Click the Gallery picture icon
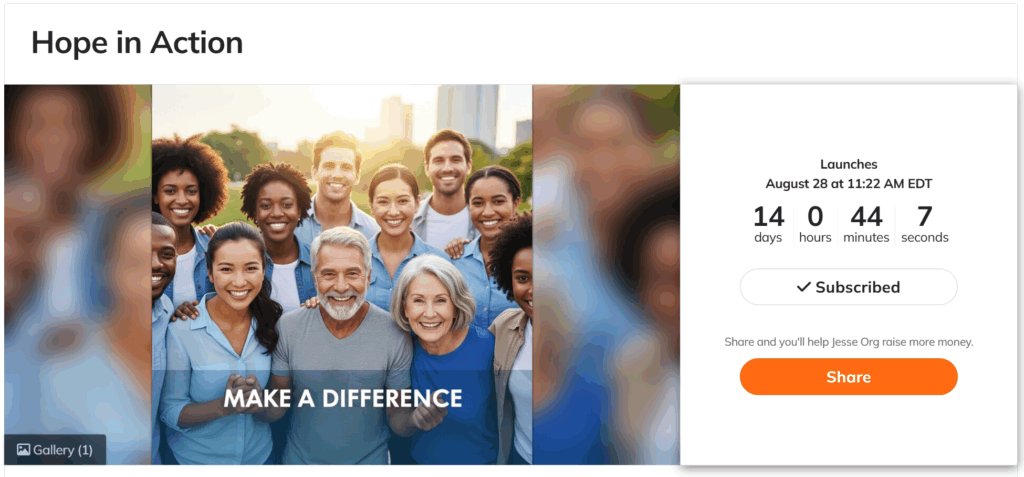The image size is (1024, 477). 24,450
